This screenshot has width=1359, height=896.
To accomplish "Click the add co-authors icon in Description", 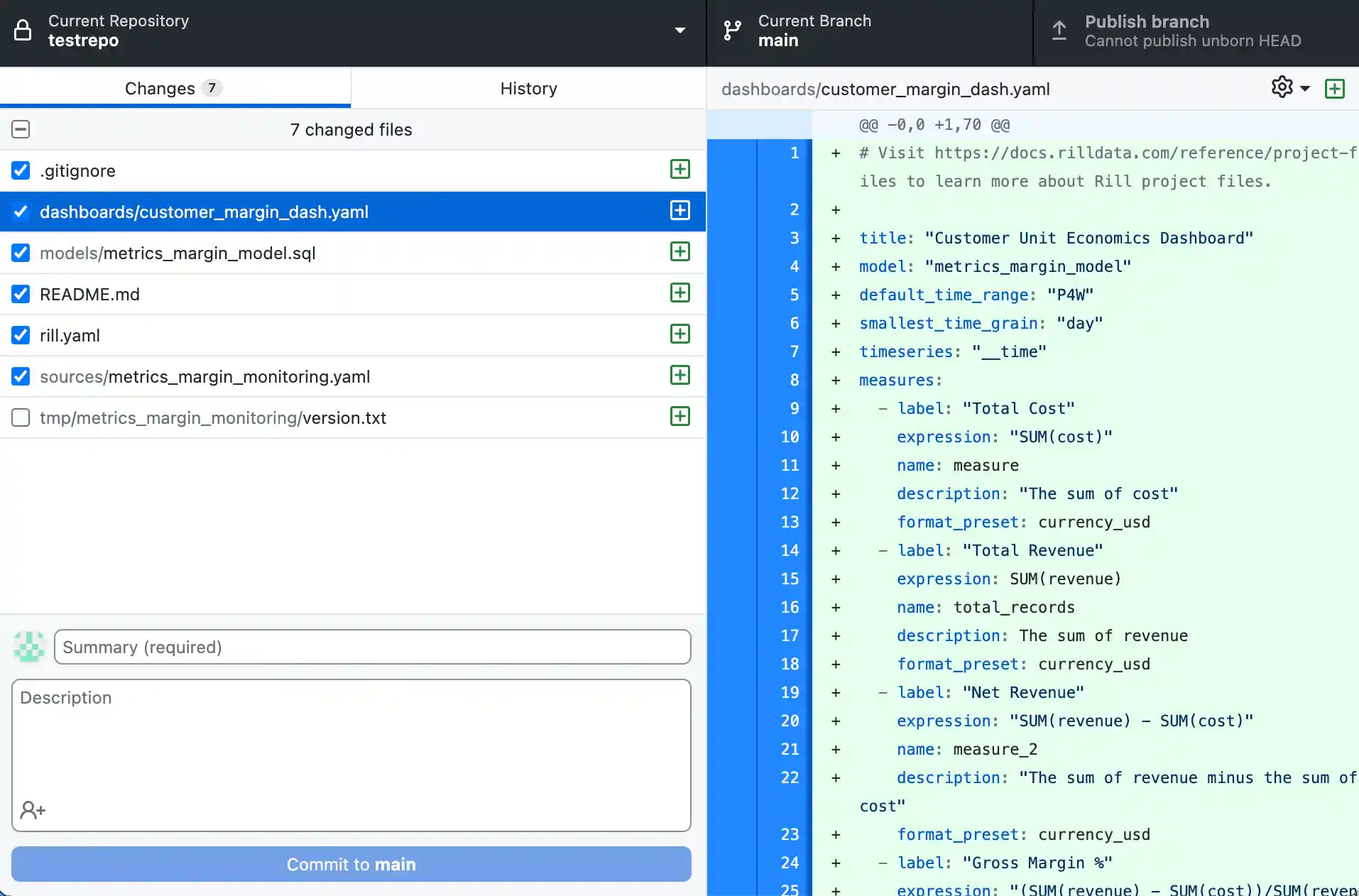I will point(33,810).
